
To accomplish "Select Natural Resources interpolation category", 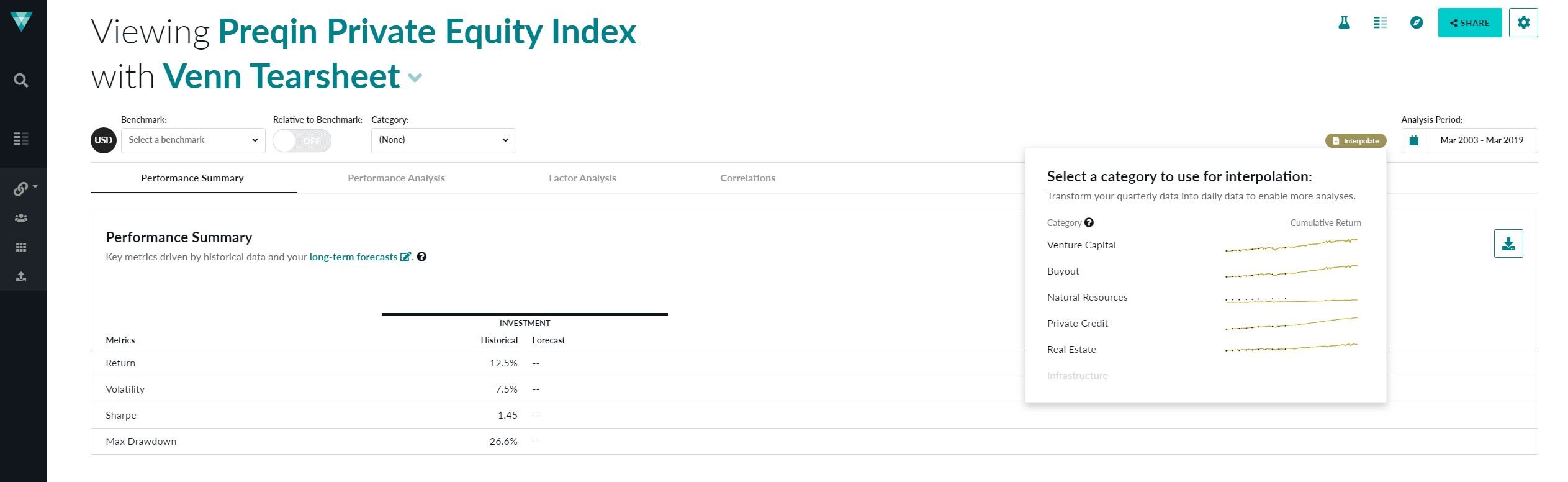I will coord(1087,297).
